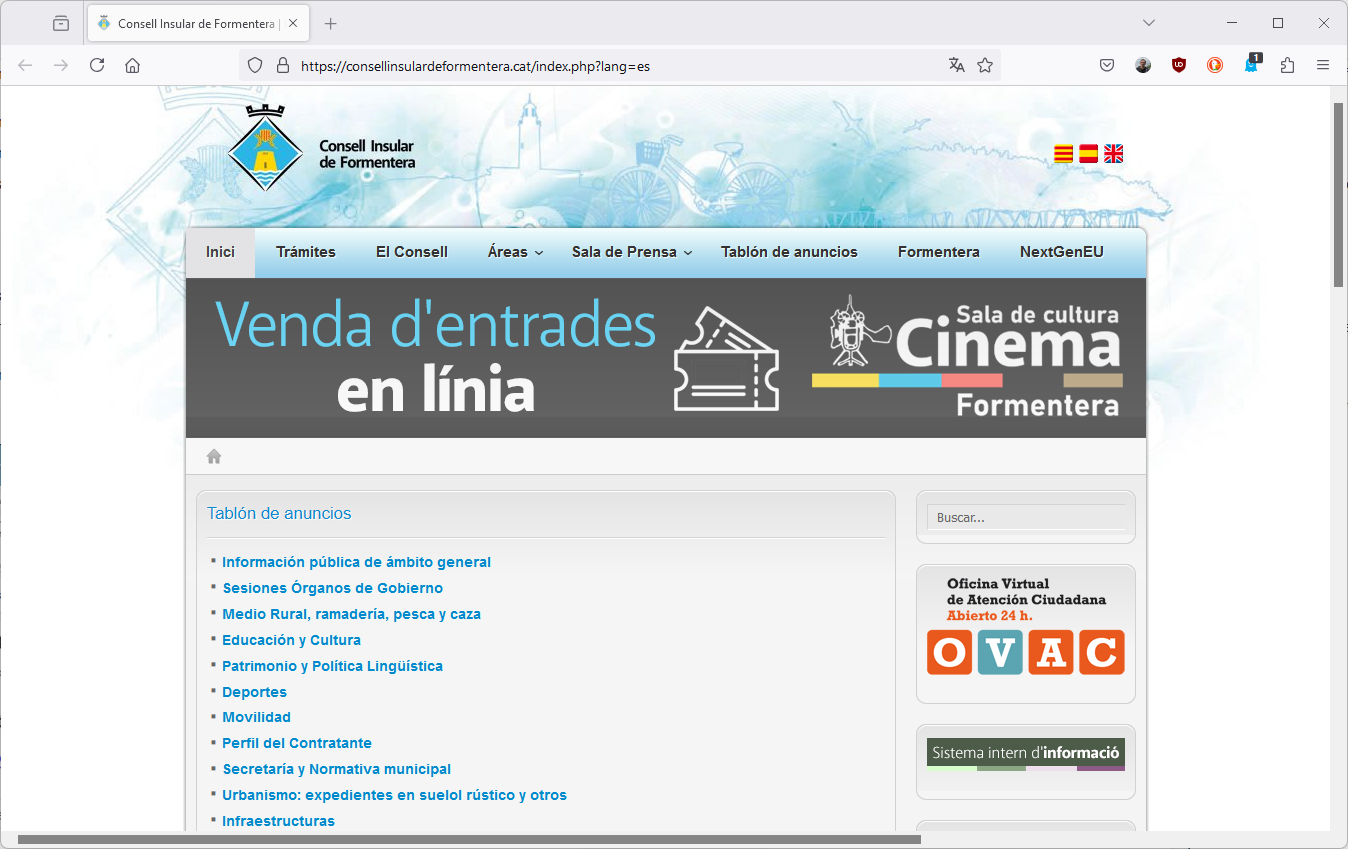The width and height of the screenshot is (1348, 849).
Task: Open the uBlock Origin extension
Action: [x=1179, y=65]
